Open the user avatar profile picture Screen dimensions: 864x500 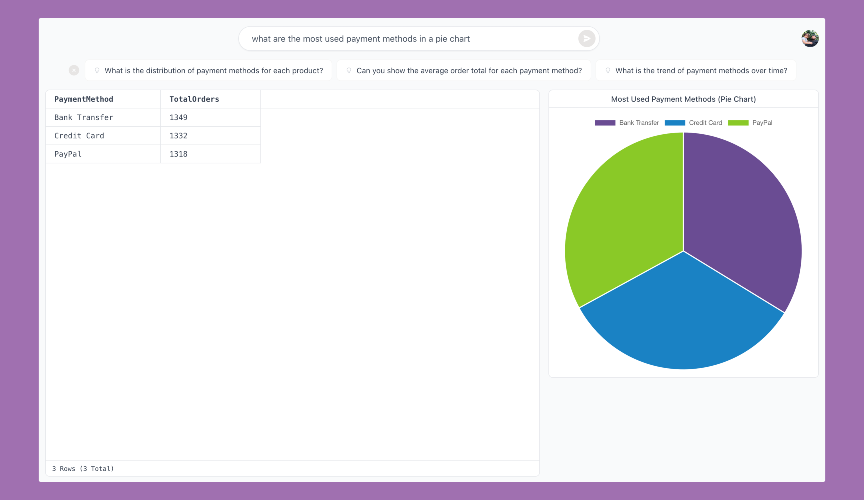point(809,39)
